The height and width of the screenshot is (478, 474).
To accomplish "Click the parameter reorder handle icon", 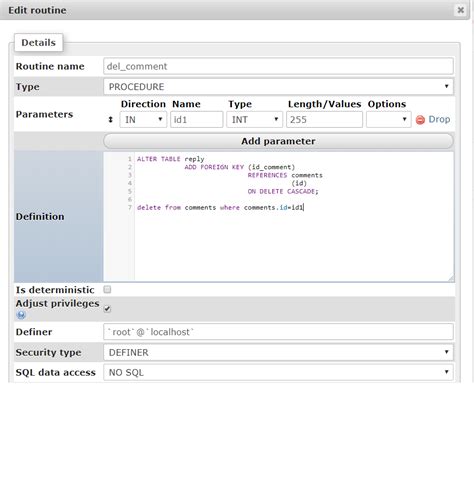I will point(110,119).
